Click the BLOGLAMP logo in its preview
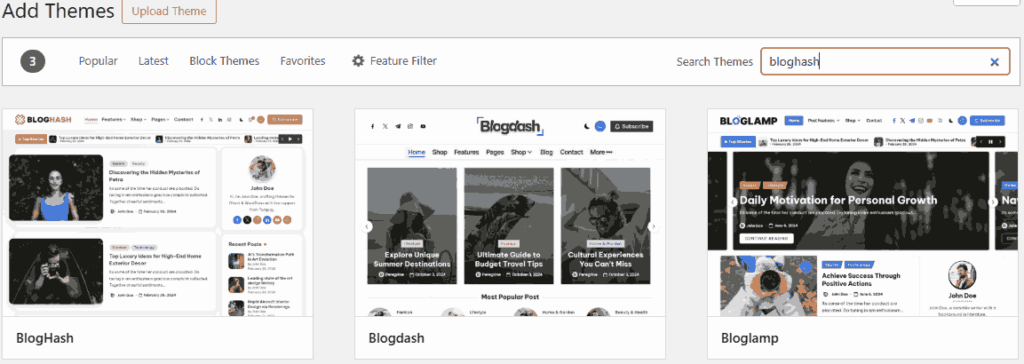This screenshot has width=1024, height=364. [748, 121]
